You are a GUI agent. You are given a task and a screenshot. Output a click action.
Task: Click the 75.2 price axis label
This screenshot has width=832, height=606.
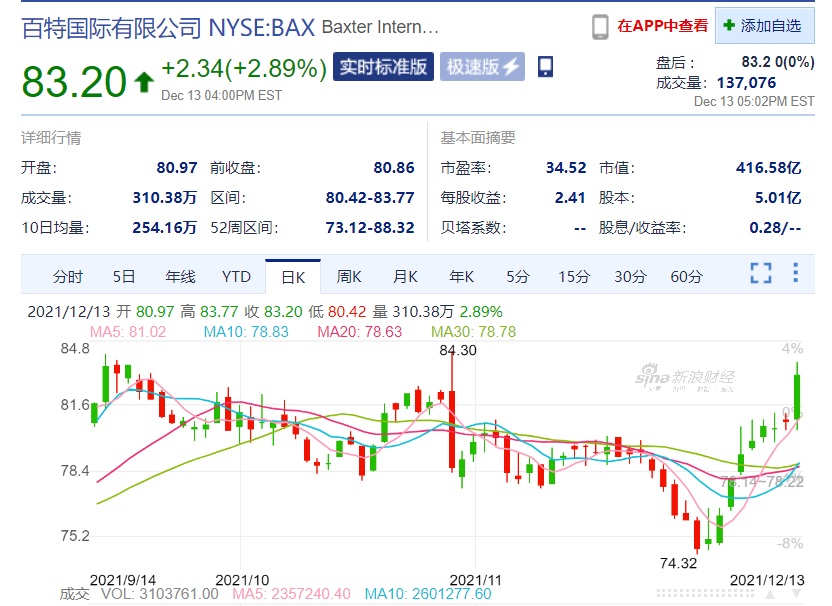point(75,536)
